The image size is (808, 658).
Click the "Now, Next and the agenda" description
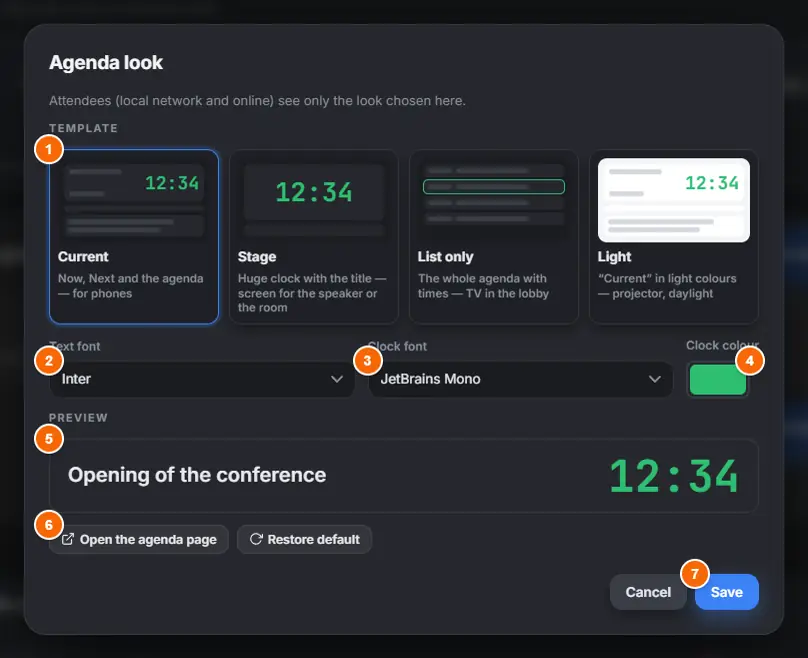point(130,285)
